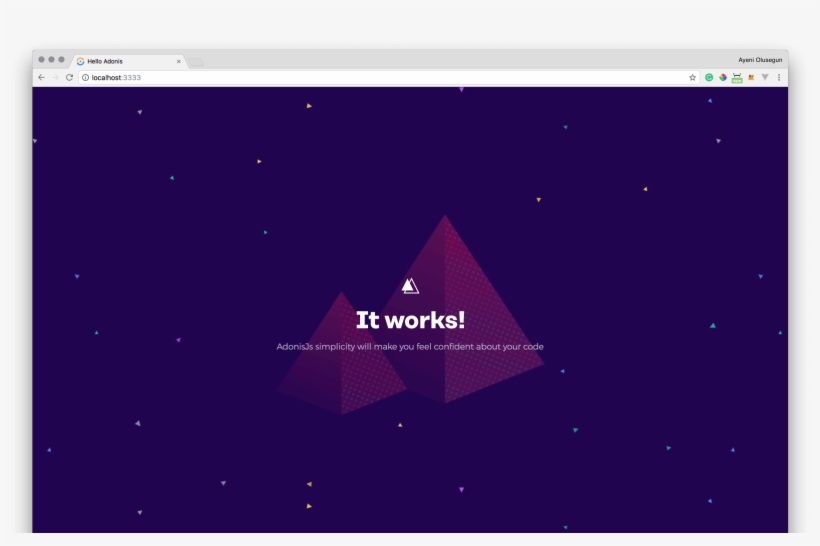The height and width of the screenshot is (546, 820).
Task: Click the Hello Adonis tab favicon
Action: [x=81, y=61]
